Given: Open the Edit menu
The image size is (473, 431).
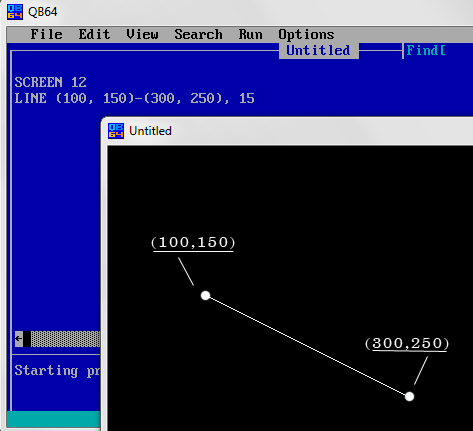Looking at the screenshot, I should pos(94,34).
